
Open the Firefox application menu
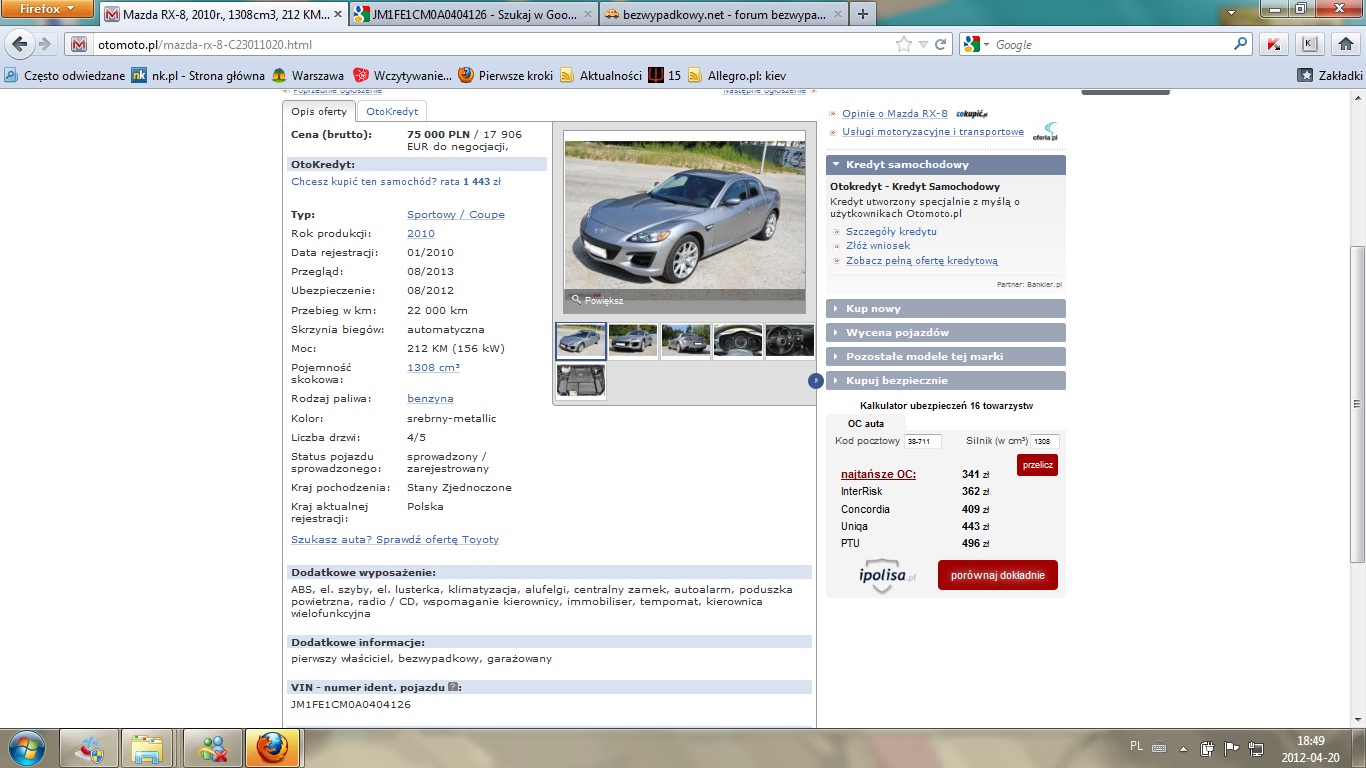point(47,9)
